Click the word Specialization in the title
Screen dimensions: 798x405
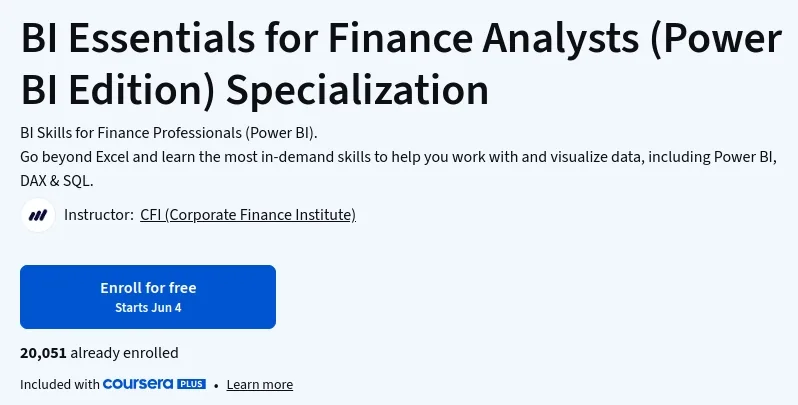357,91
